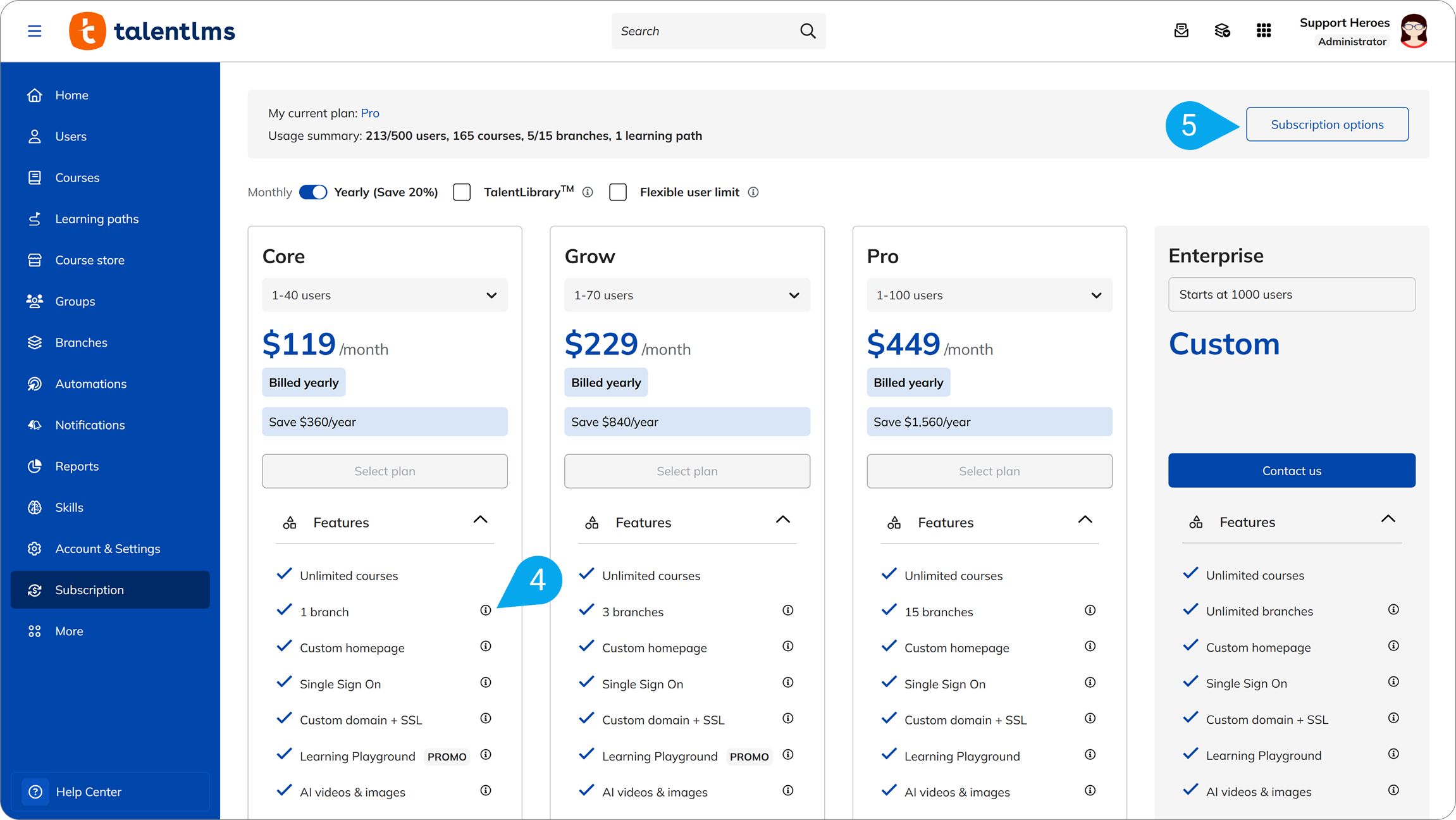Open the hamburger menu icon
This screenshot has height=820, width=1456.
35,31
